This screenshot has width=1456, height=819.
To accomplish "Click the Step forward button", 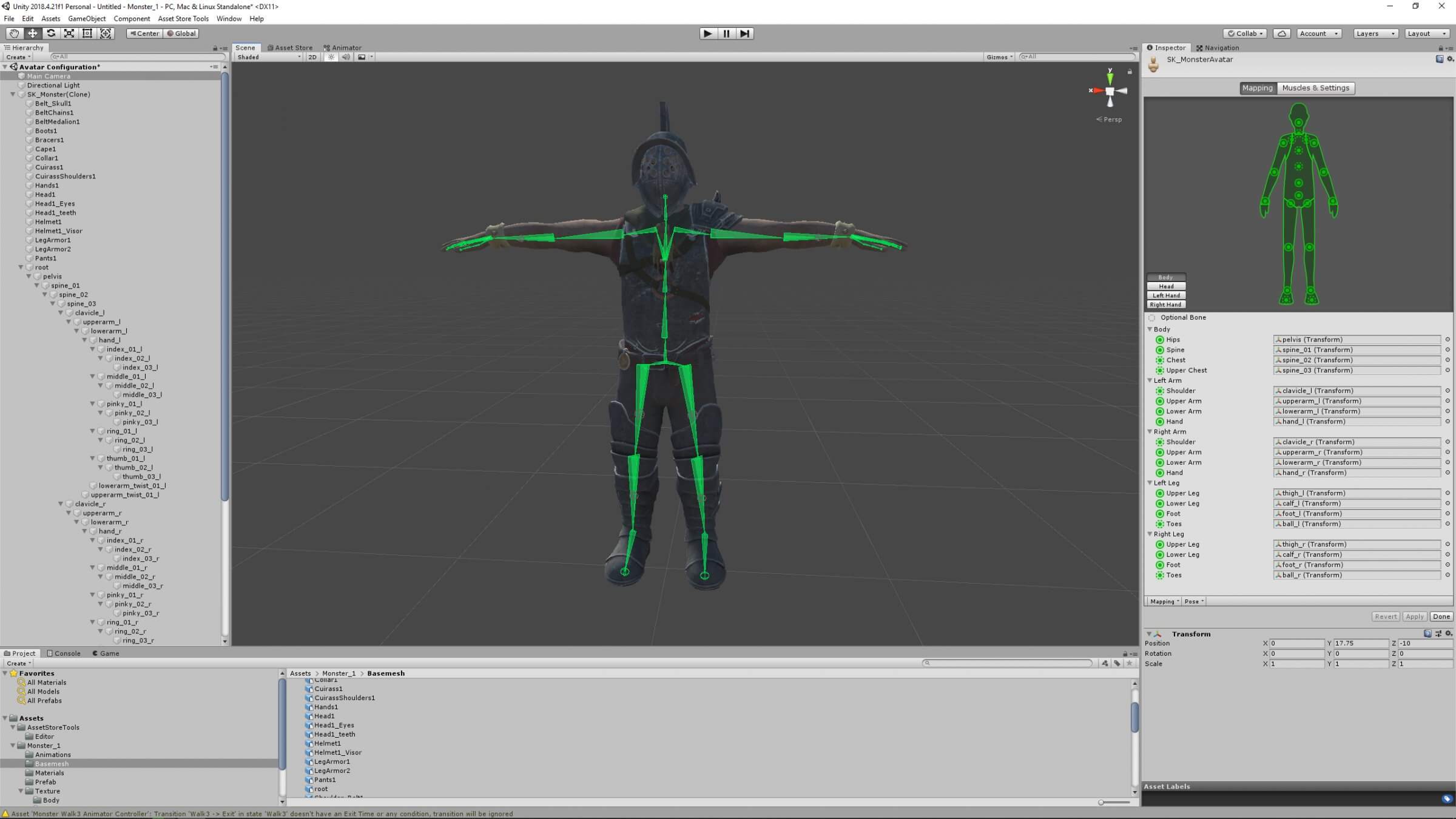I will click(745, 33).
